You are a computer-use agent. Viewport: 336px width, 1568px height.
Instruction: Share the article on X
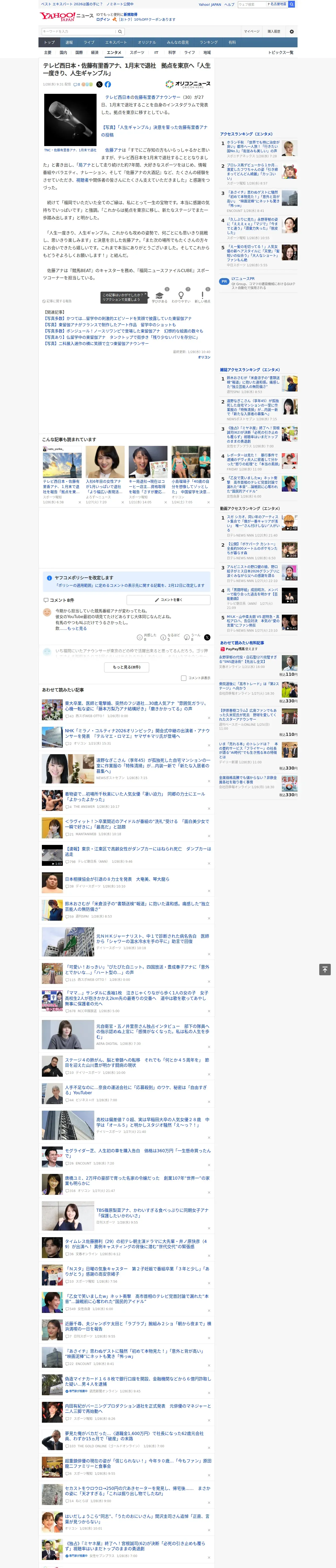pos(99,85)
